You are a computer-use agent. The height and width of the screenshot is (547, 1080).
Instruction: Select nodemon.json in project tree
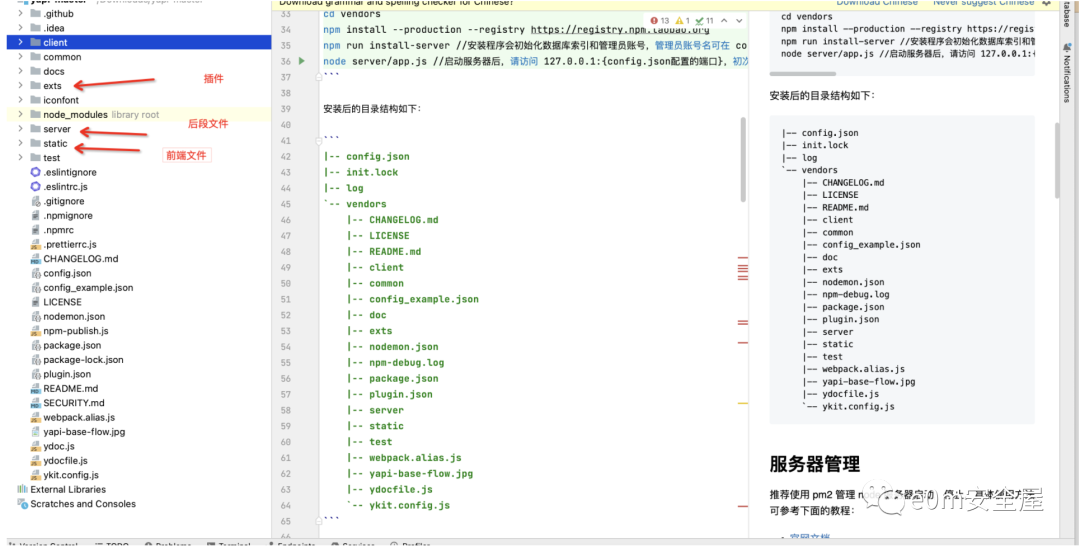tap(74, 317)
